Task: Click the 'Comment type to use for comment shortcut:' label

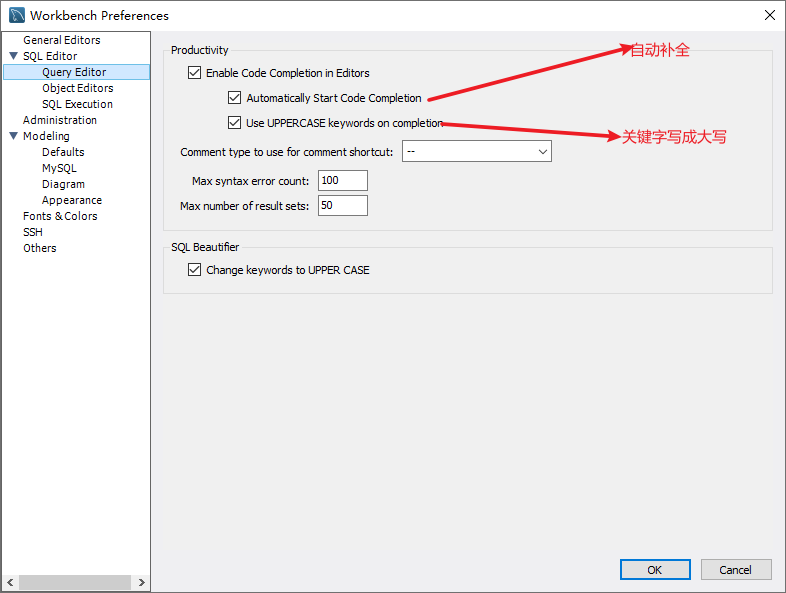Action: pyautogui.click(x=287, y=152)
